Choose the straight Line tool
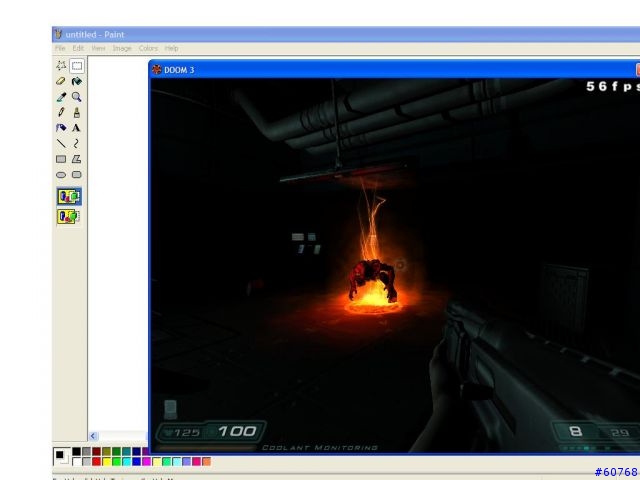Image resolution: width=640 pixels, height=480 pixels. coord(61,143)
